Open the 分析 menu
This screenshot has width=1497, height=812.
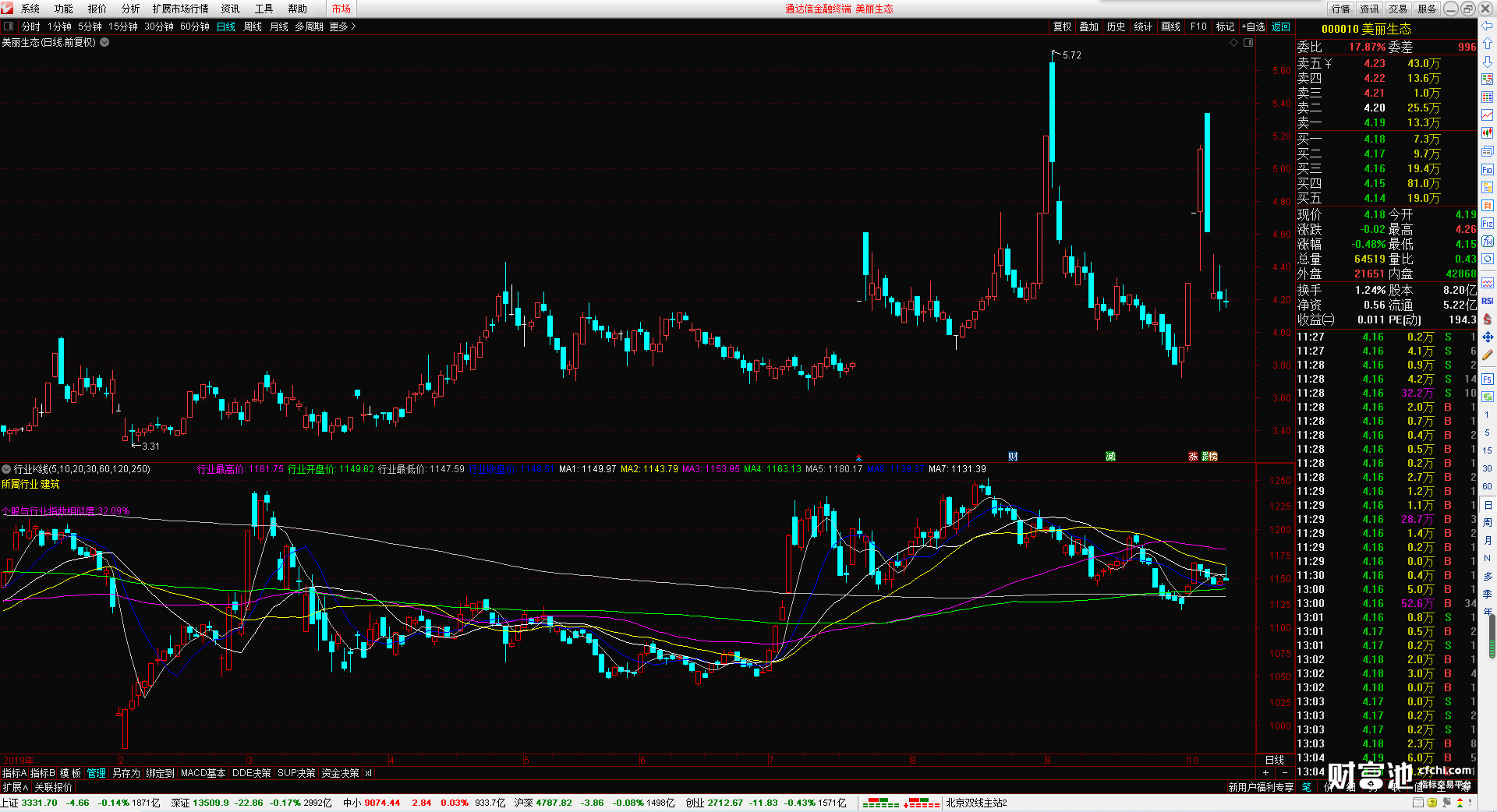pos(130,9)
